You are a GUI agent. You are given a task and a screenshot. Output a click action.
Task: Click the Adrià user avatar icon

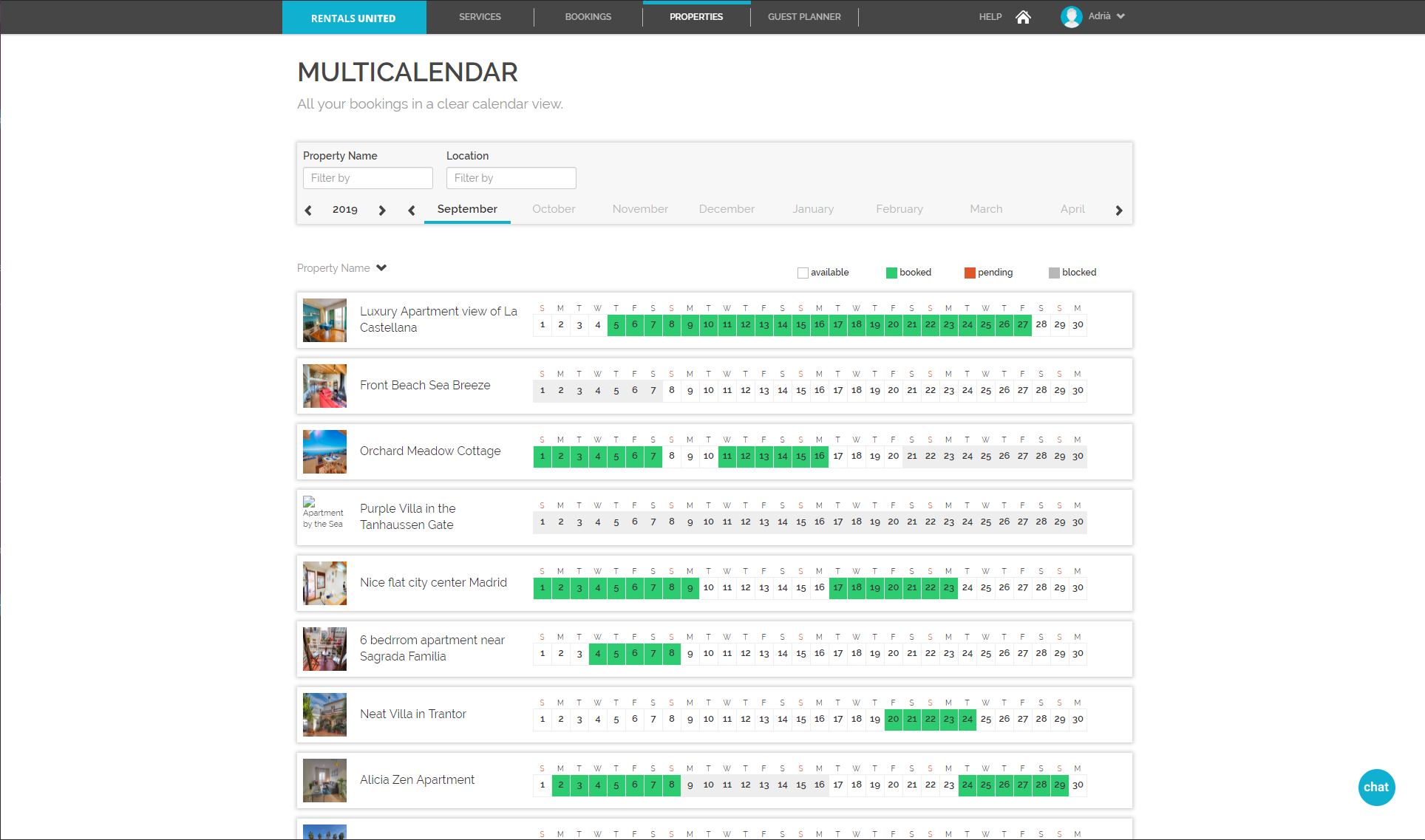[1071, 16]
